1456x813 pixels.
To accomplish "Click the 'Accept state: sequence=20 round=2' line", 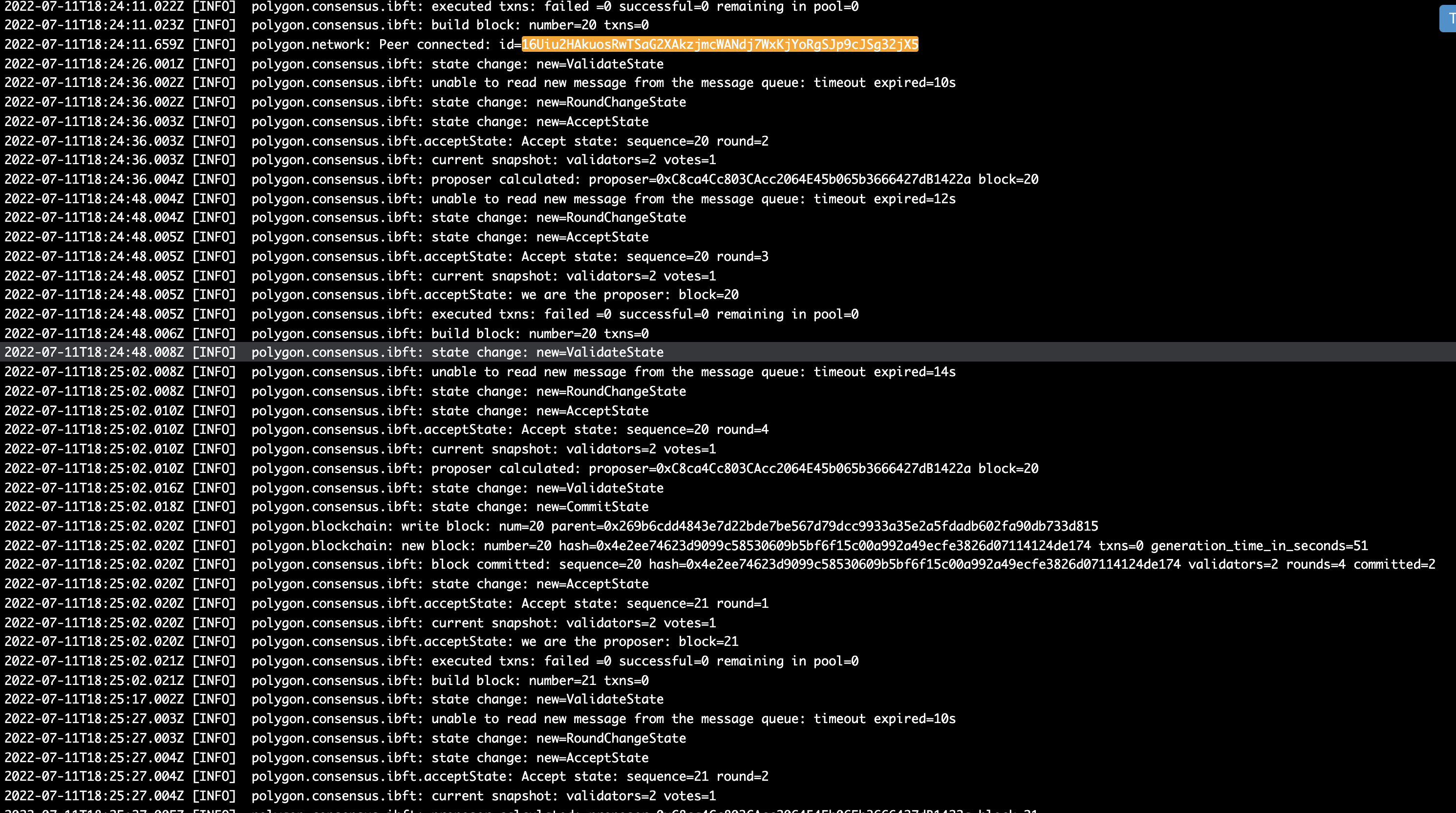I will [386, 141].
